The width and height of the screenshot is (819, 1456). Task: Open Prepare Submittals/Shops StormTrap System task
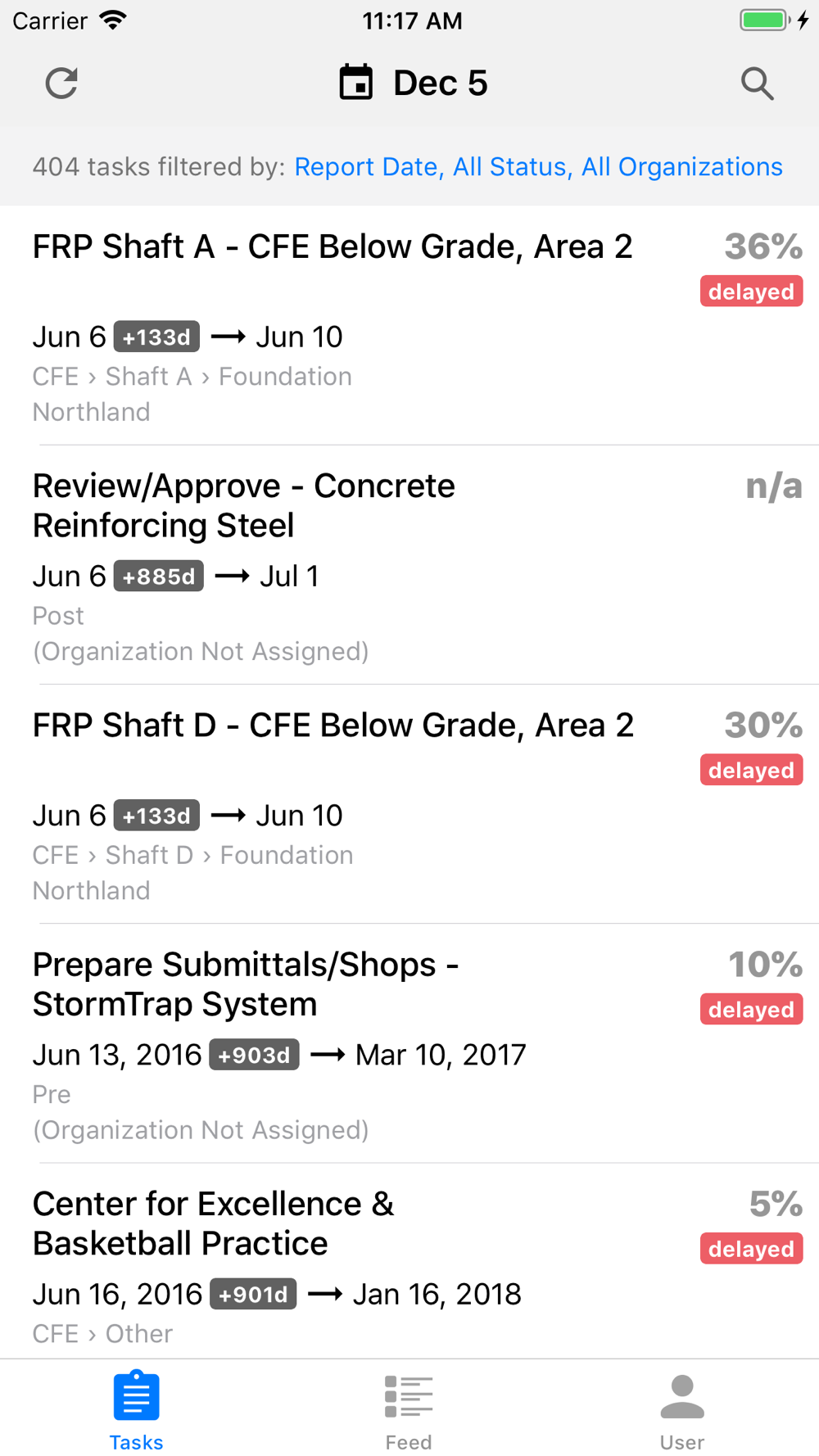245,983
